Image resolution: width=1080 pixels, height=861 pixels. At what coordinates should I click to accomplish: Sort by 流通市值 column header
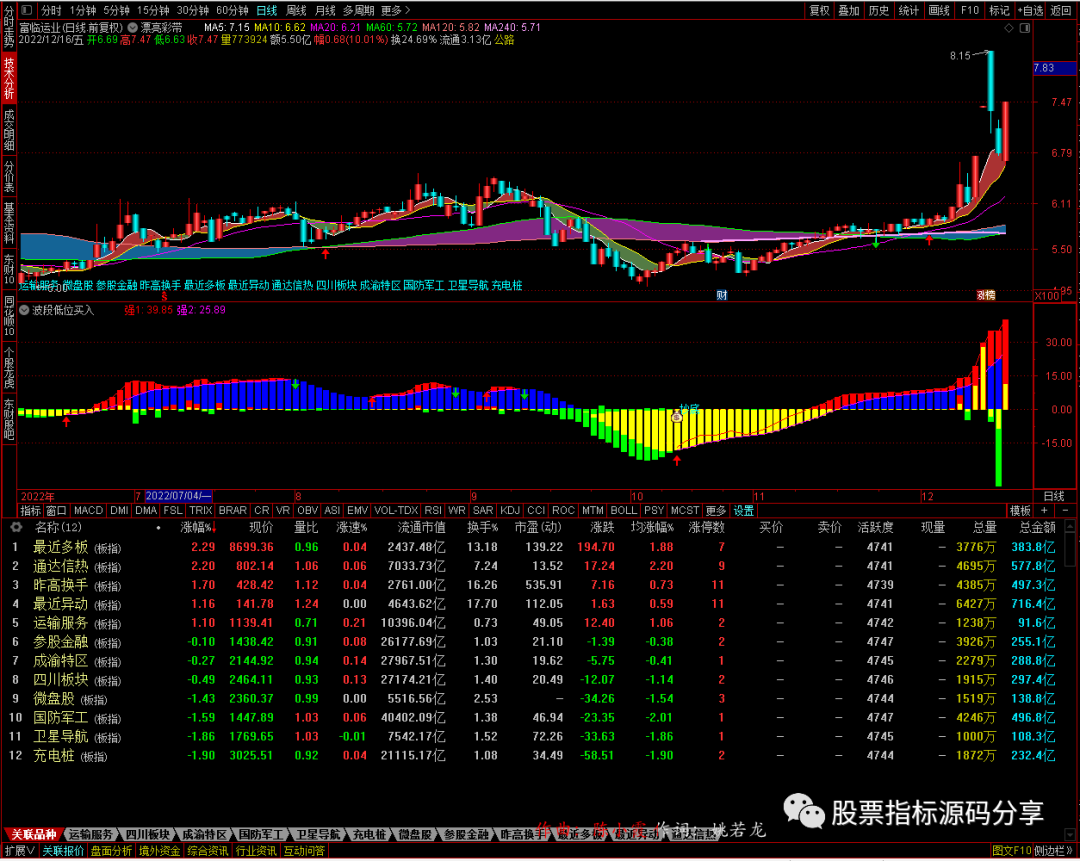pos(422,528)
